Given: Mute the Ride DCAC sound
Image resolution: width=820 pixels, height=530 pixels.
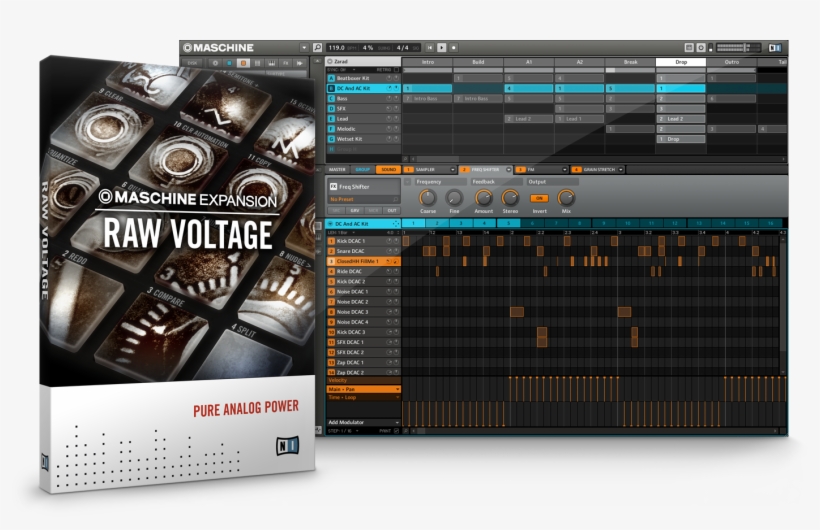Looking at the screenshot, I should (x=389, y=272).
